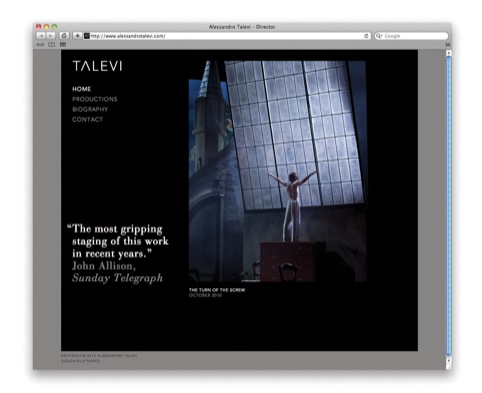Expand the bookmarks bar overflow chevron
The height and width of the screenshot is (393, 482).
(x=447, y=45)
